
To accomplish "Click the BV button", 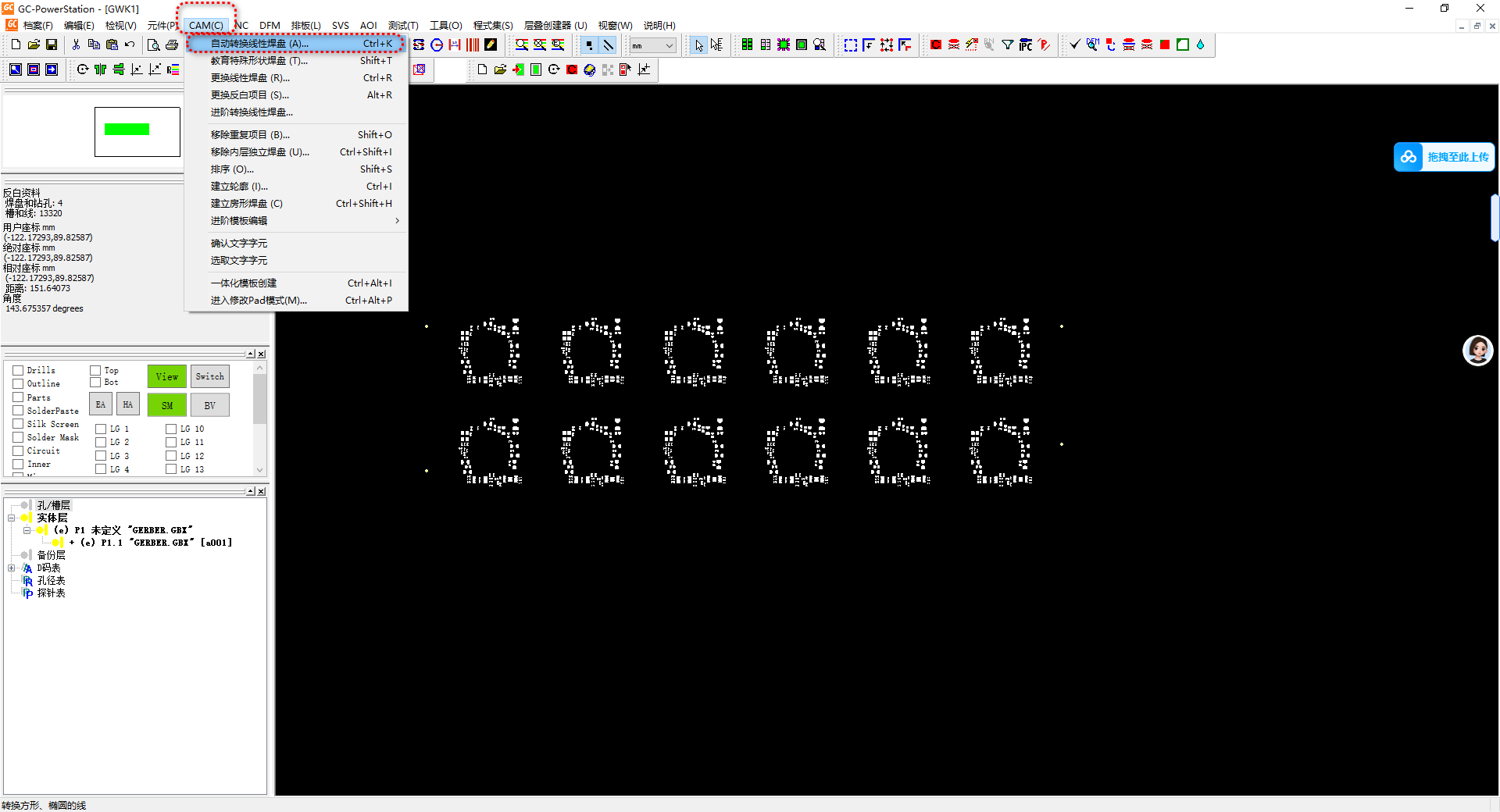I will (210, 405).
